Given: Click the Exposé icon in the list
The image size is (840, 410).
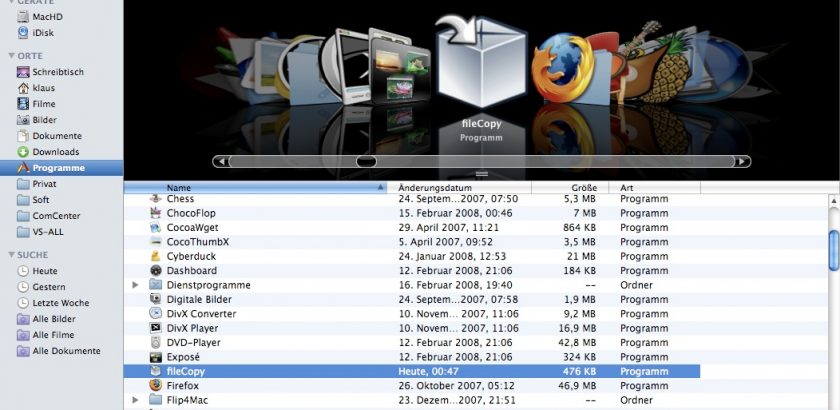Looking at the screenshot, I should coord(155,357).
